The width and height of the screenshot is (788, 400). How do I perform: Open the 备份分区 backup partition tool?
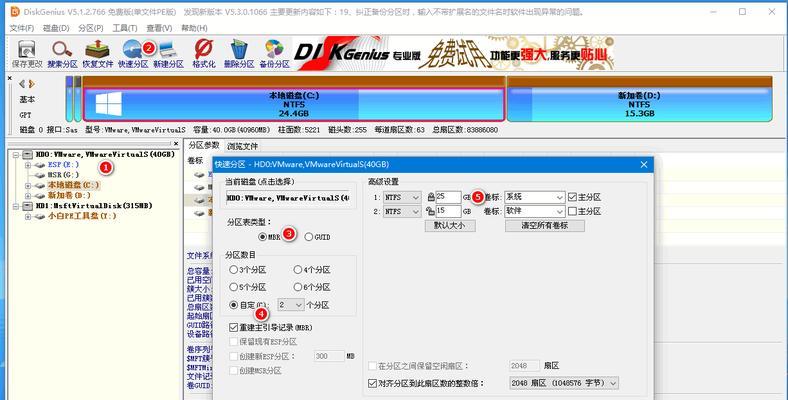click(x=274, y=53)
